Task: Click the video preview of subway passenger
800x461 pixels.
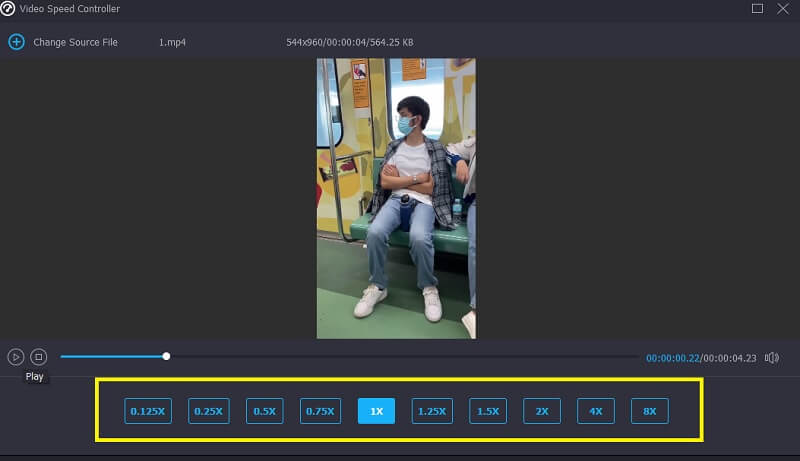Action: (396, 198)
